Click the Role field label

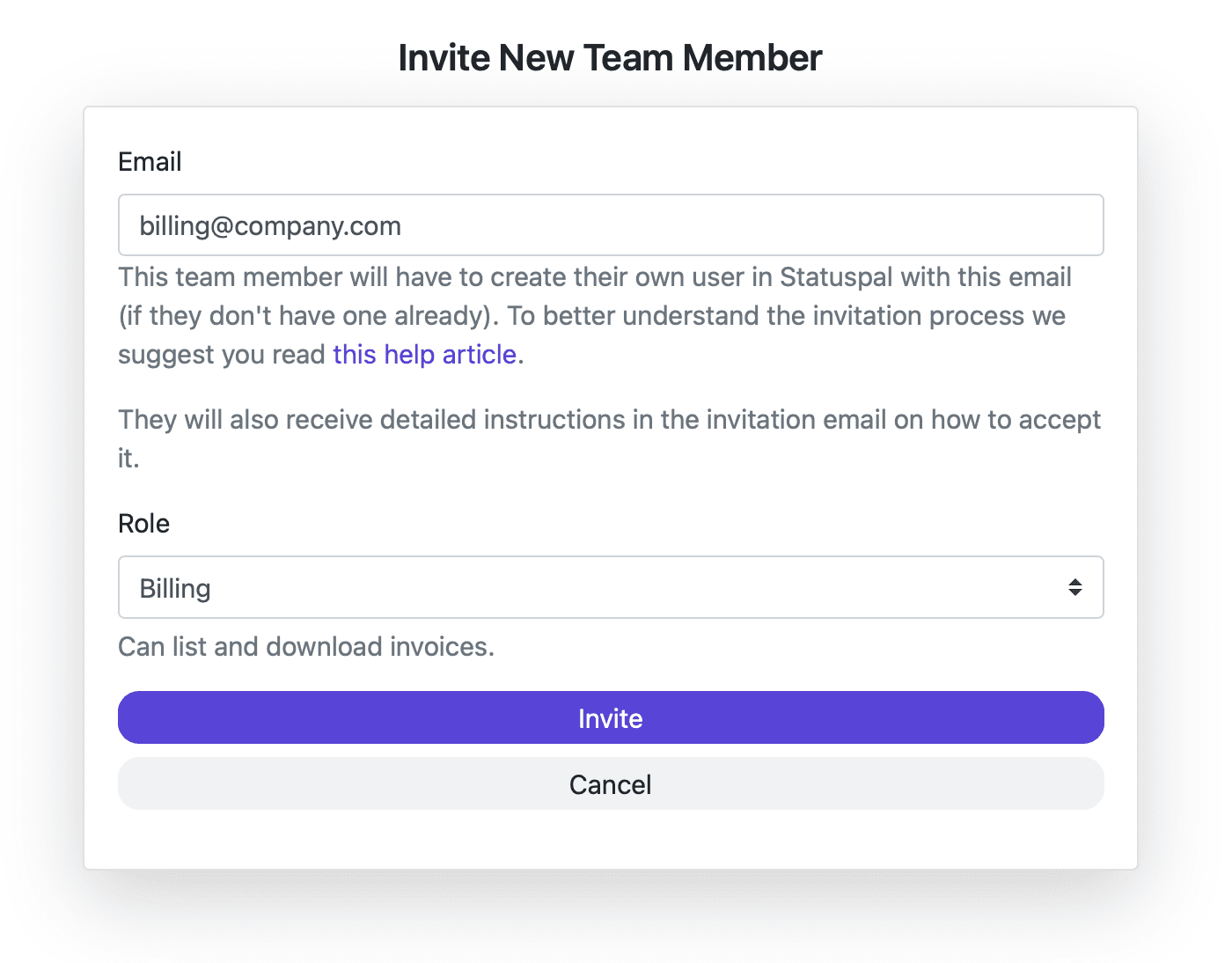point(143,523)
